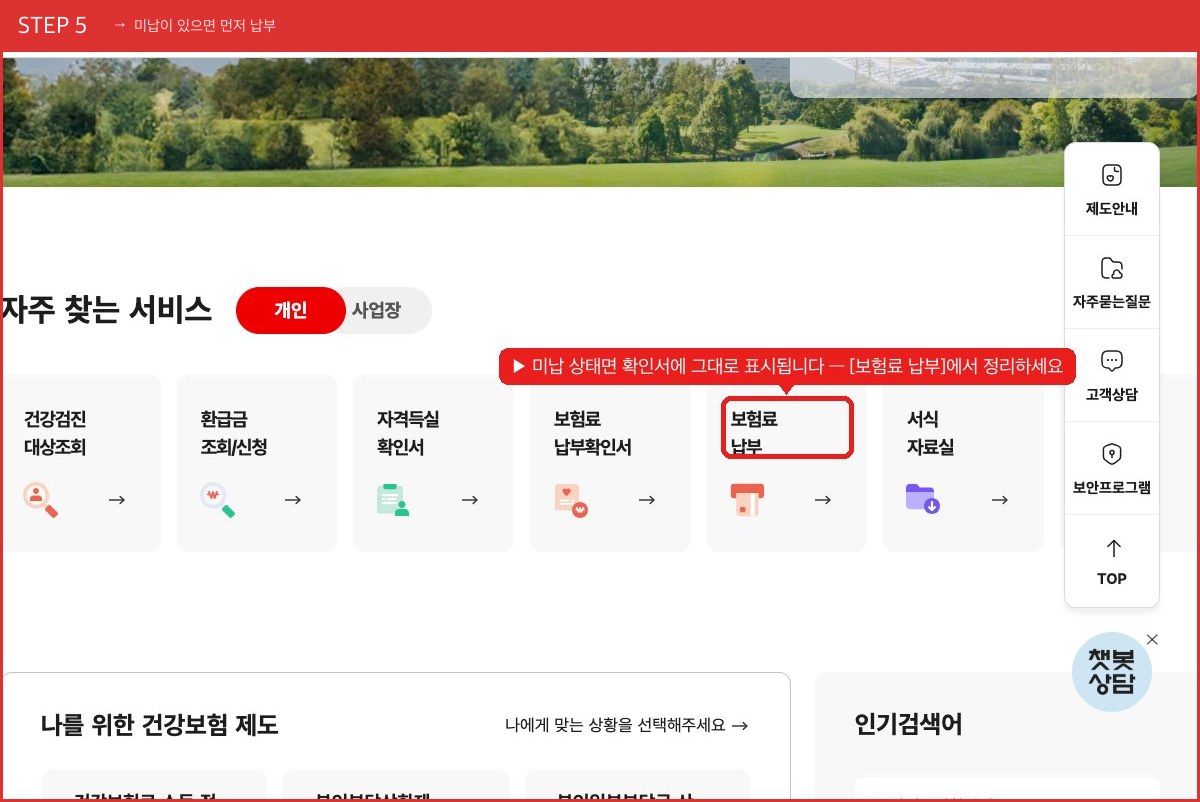Click the 제도안내 icon in side menu
1200x802 pixels.
pyautogui.click(x=1112, y=175)
